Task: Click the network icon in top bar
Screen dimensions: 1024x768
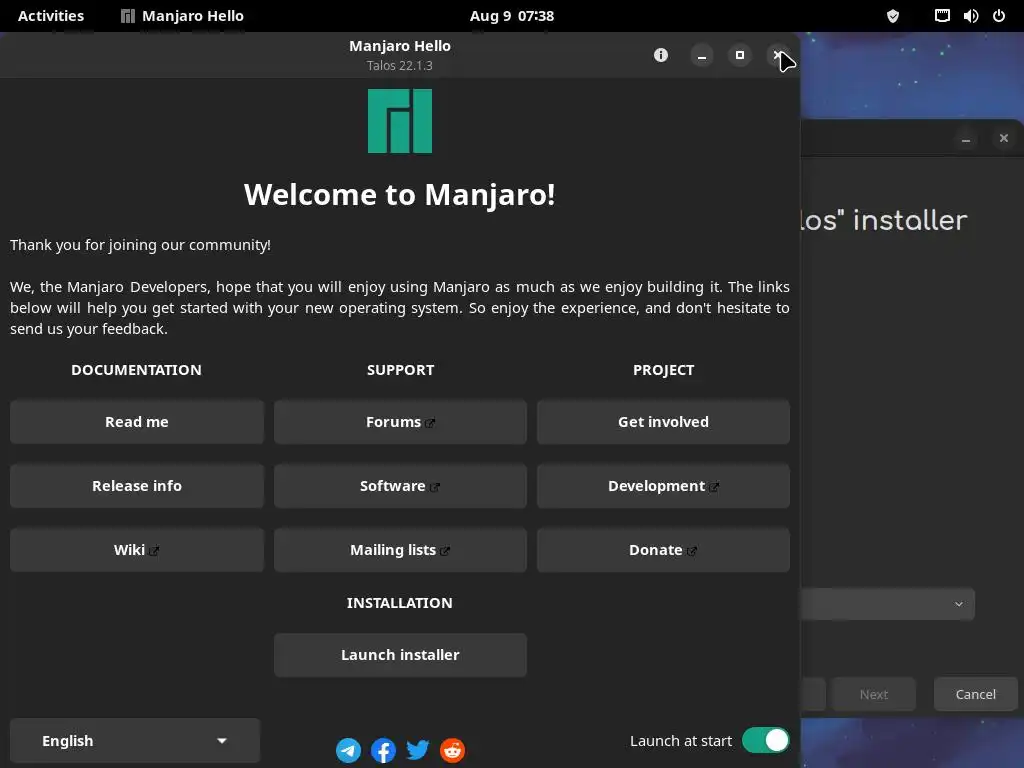Action: pyautogui.click(x=942, y=16)
